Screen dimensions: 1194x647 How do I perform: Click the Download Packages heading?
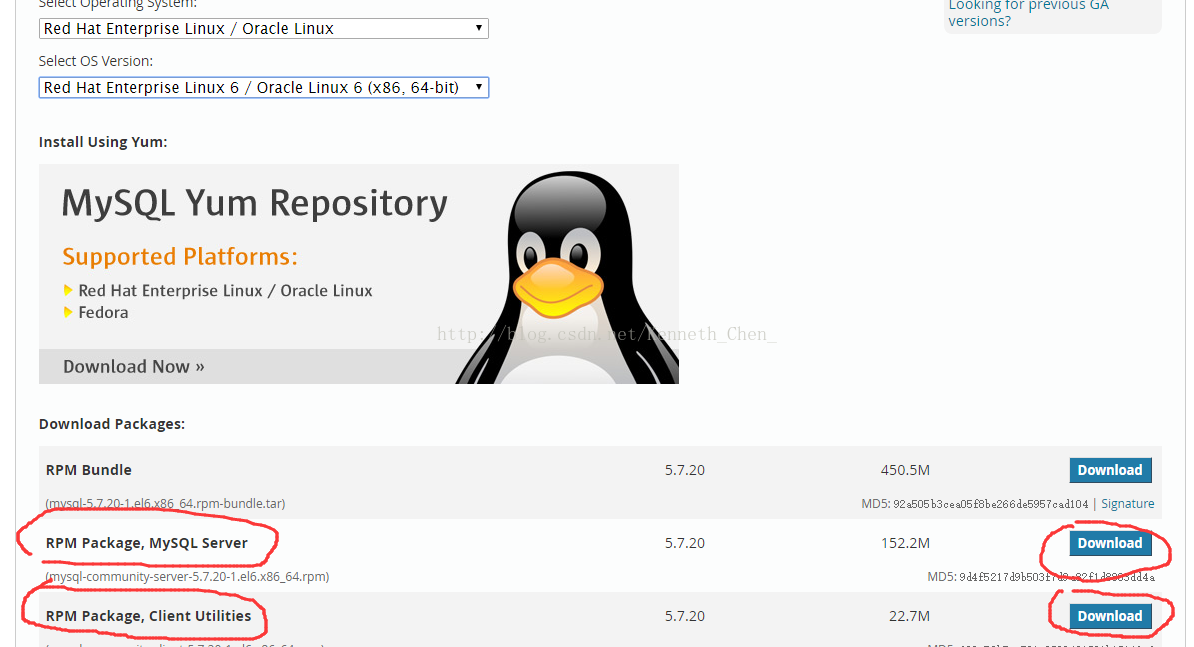point(112,424)
